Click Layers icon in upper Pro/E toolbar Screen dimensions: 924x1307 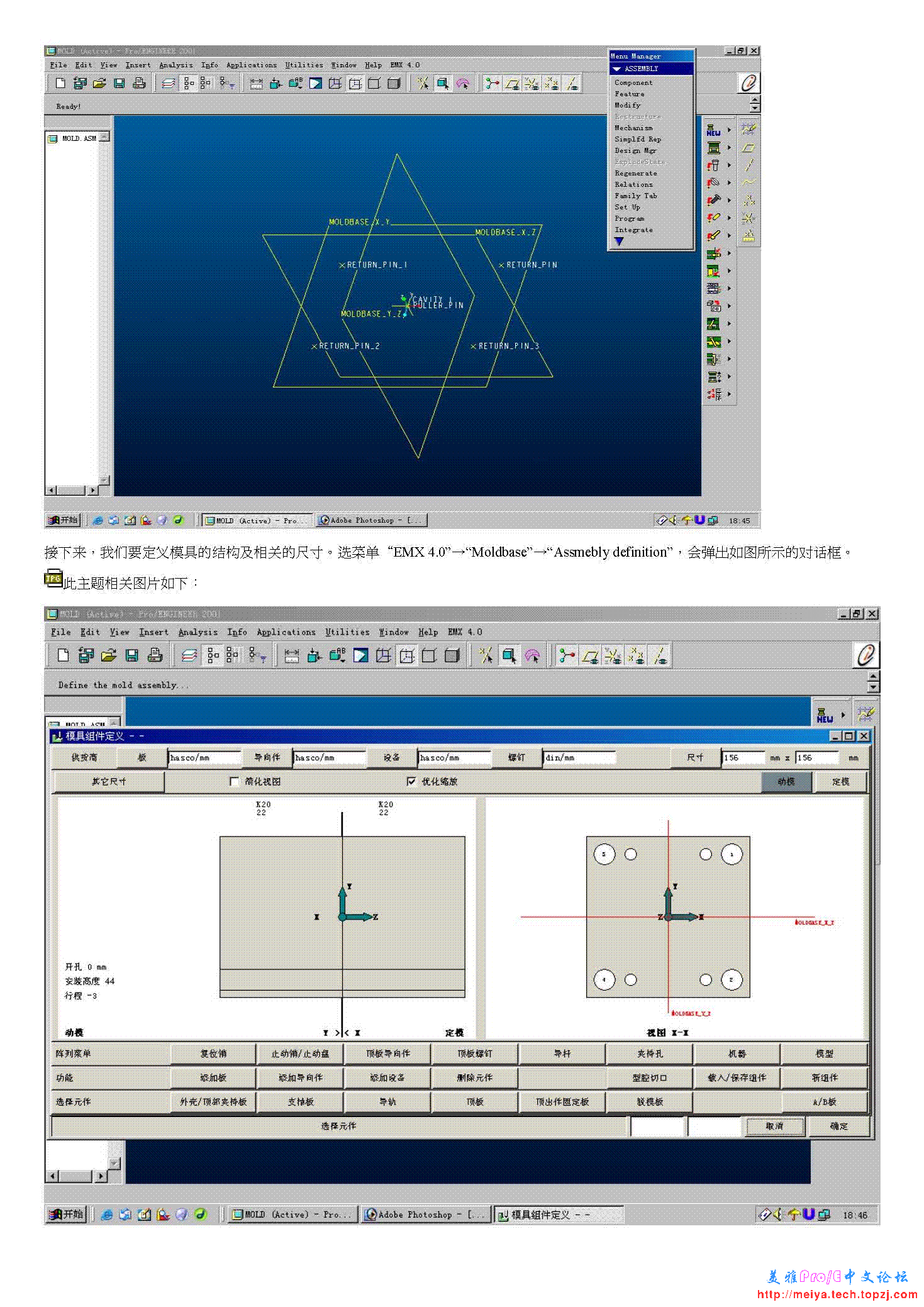pos(168,83)
